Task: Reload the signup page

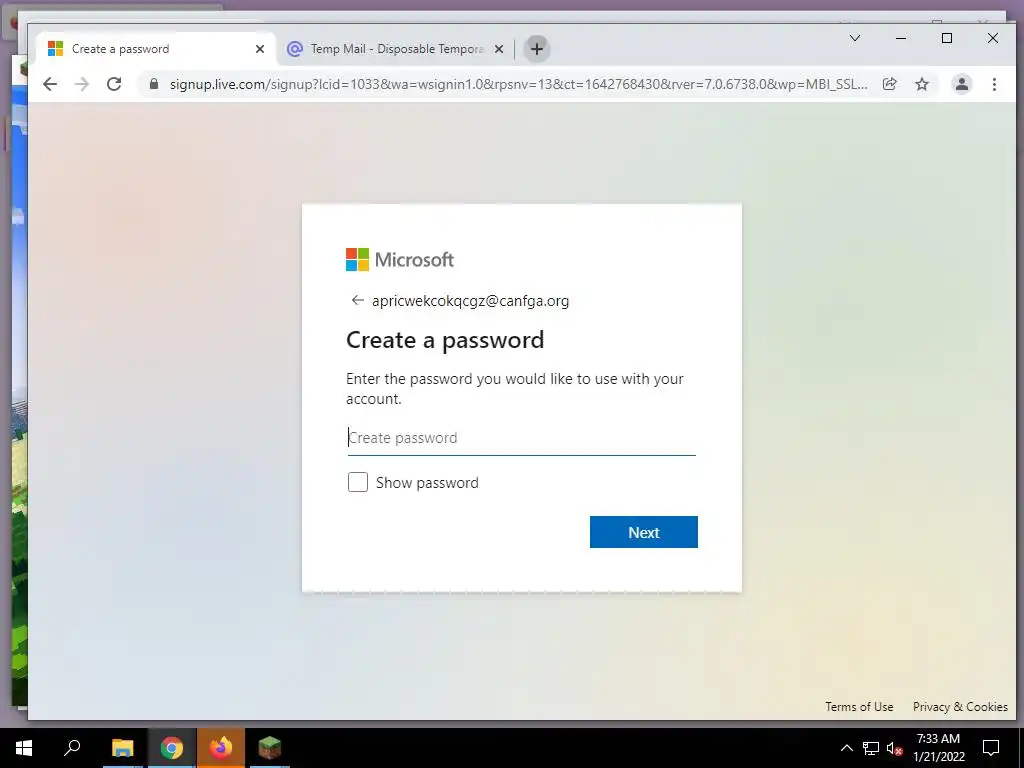Action: (x=114, y=84)
